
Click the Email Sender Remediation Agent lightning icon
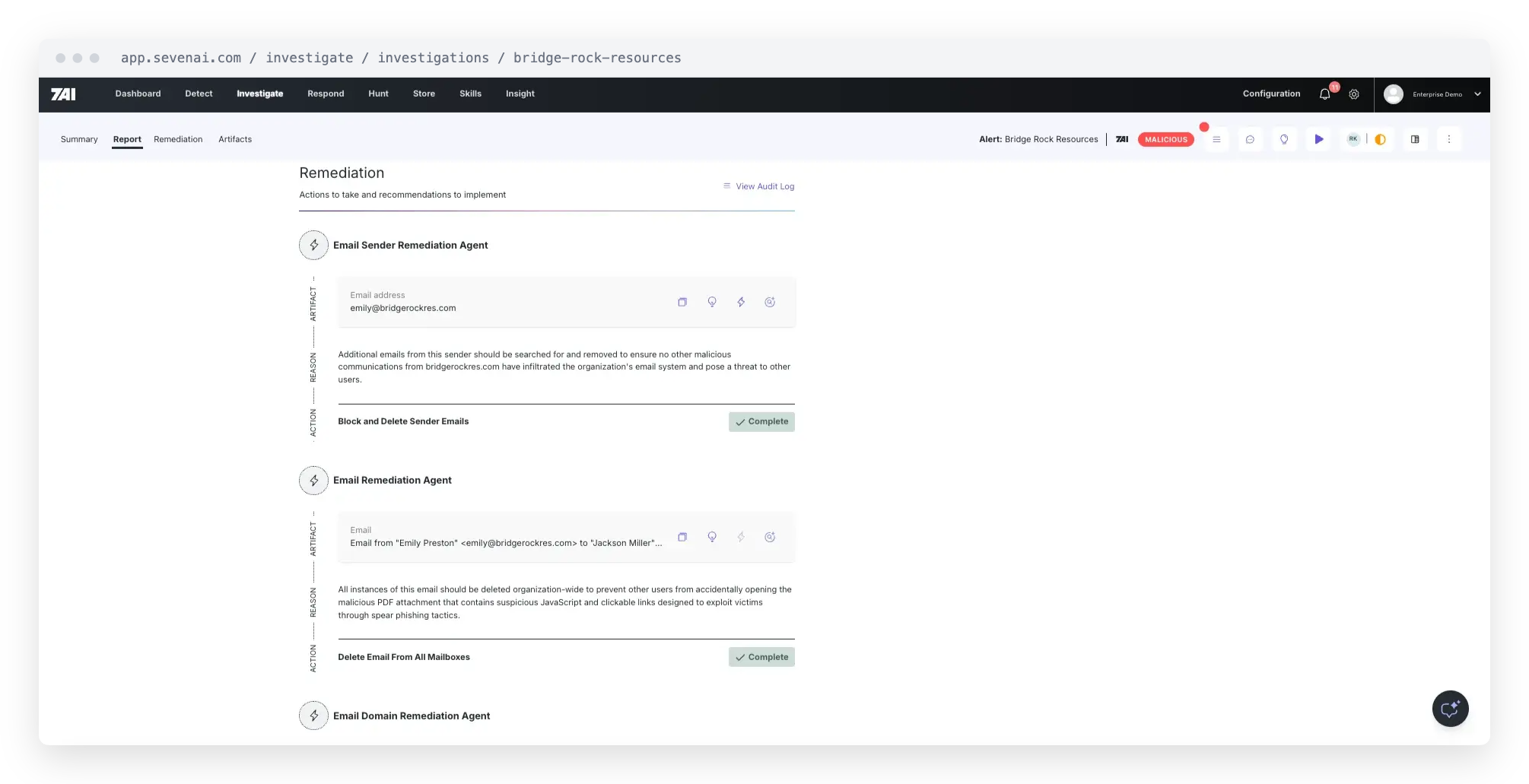[313, 245]
